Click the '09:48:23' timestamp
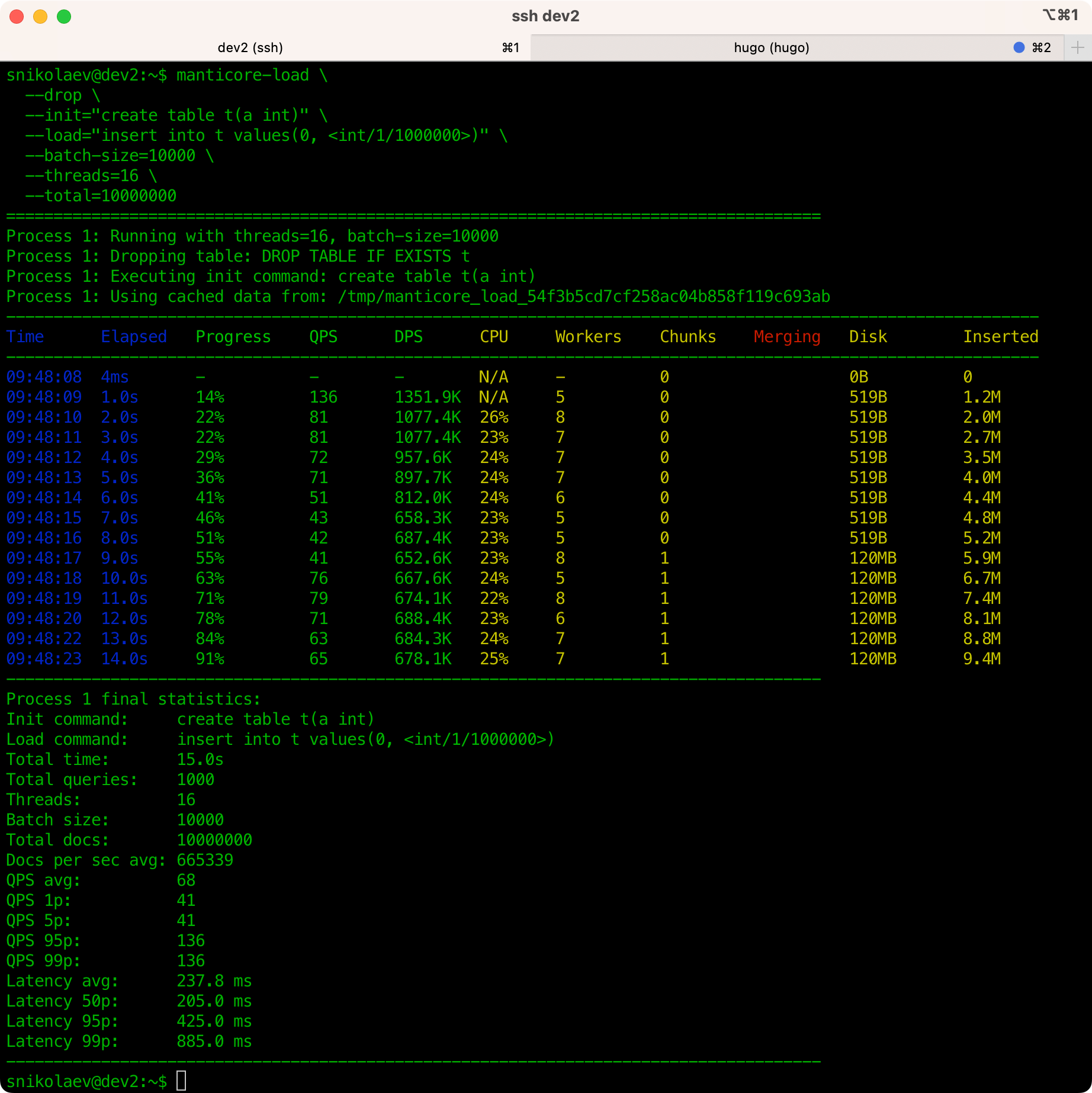Screen dimensions: 1092x1093 click(x=44, y=659)
